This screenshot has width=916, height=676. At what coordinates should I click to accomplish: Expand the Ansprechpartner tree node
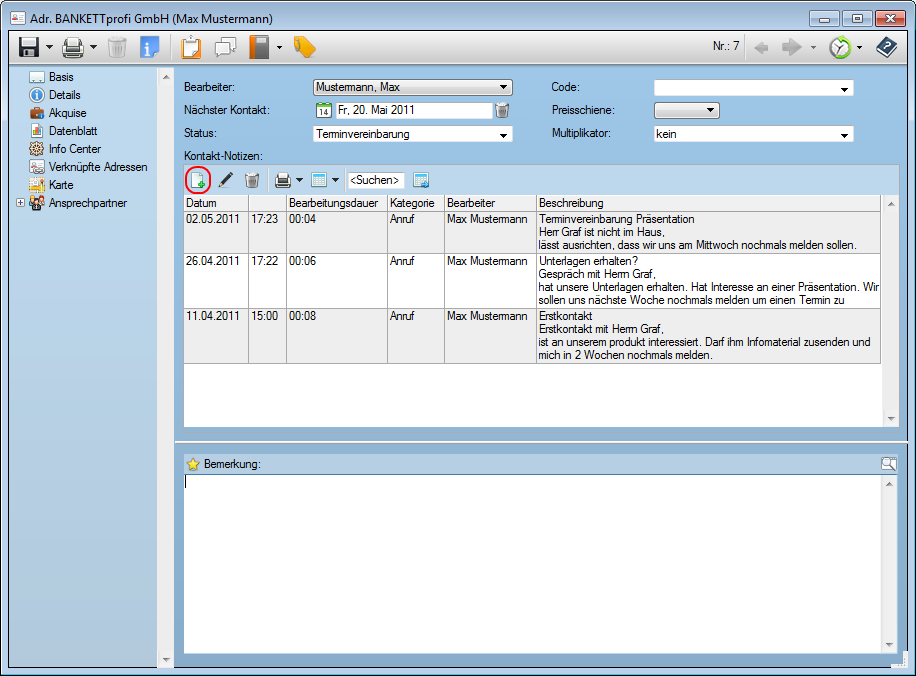(21, 203)
